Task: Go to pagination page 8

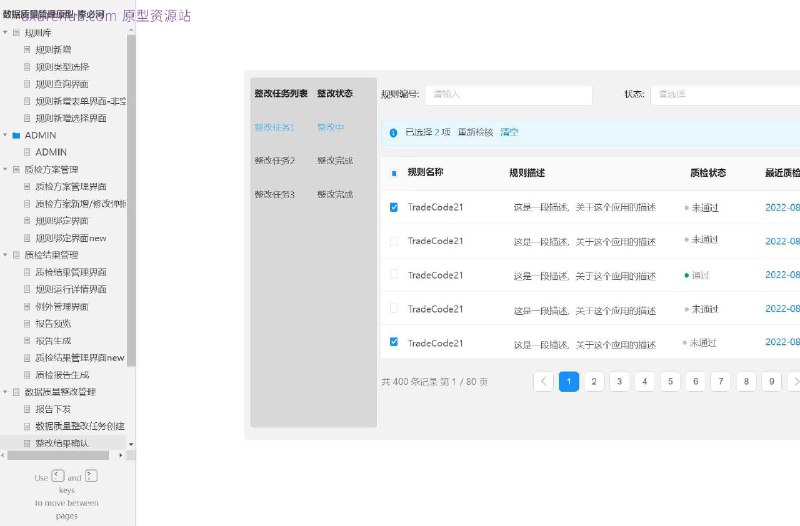Action: click(746, 382)
